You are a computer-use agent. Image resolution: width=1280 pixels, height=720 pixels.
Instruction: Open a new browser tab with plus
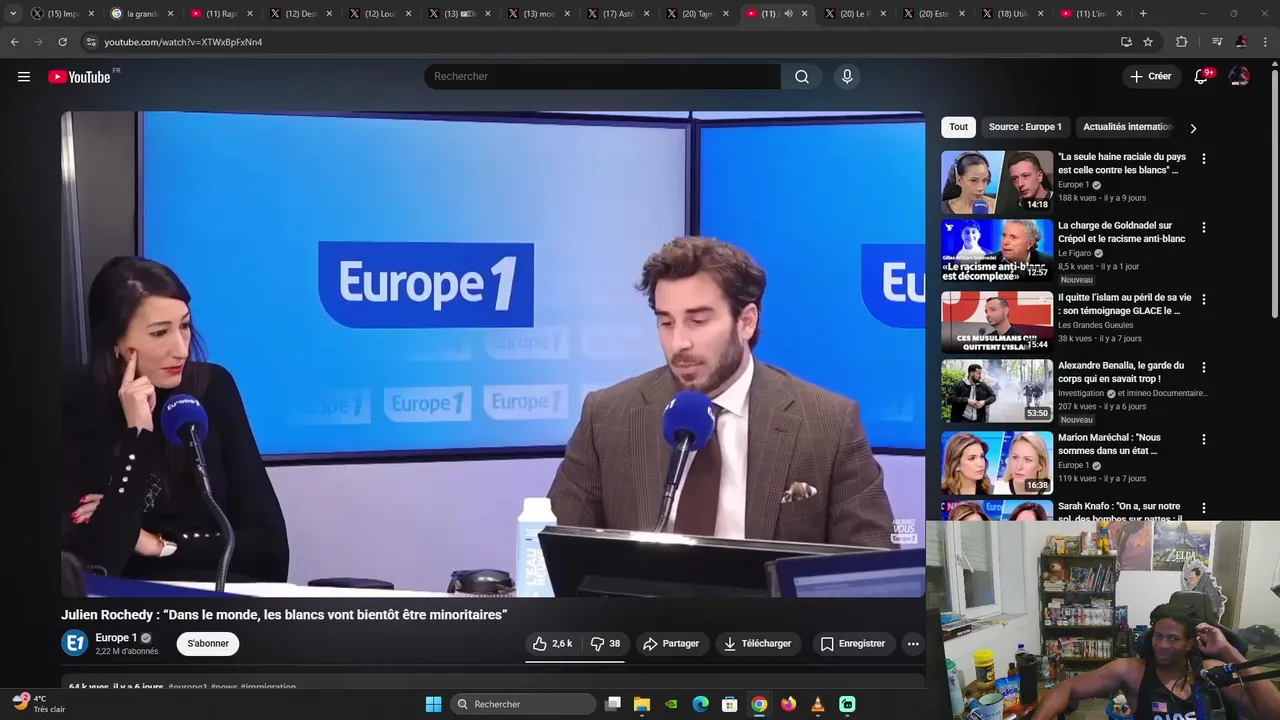click(x=1143, y=13)
